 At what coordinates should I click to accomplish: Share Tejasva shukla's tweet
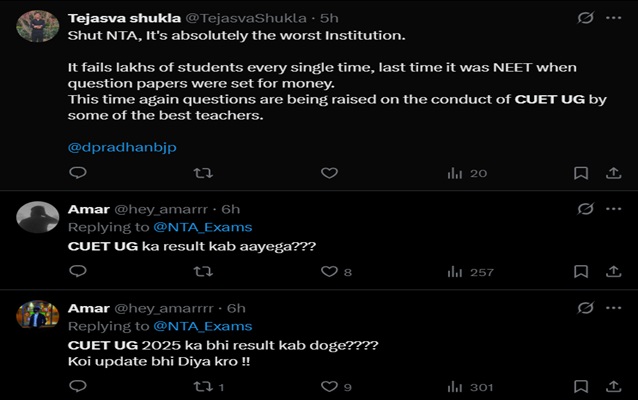pyautogui.click(x=614, y=173)
